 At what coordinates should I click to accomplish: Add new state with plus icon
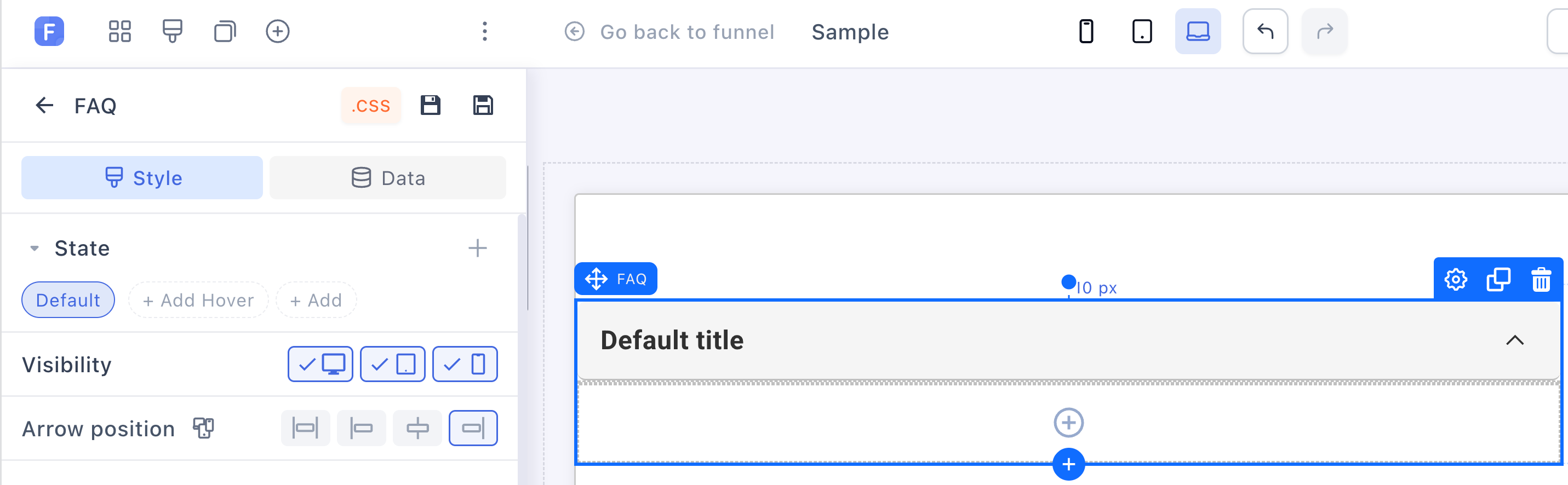click(477, 249)
